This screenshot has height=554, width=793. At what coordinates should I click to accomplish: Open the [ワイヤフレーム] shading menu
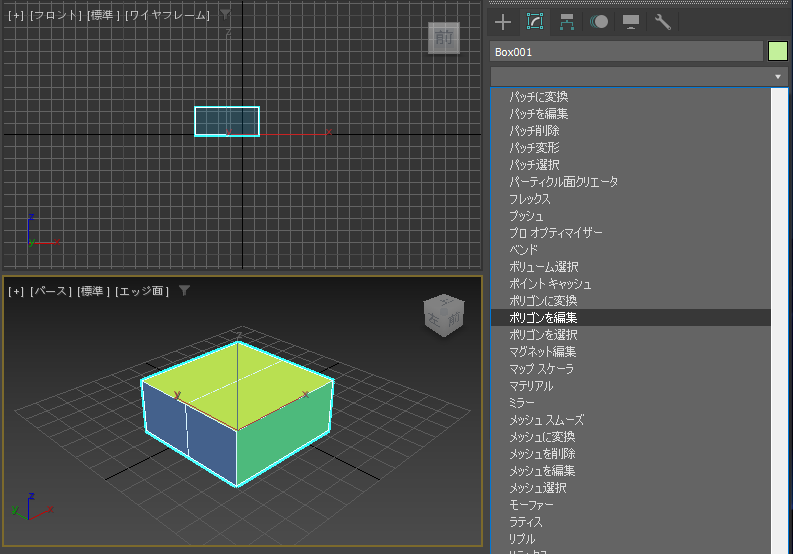pos(167,15)
